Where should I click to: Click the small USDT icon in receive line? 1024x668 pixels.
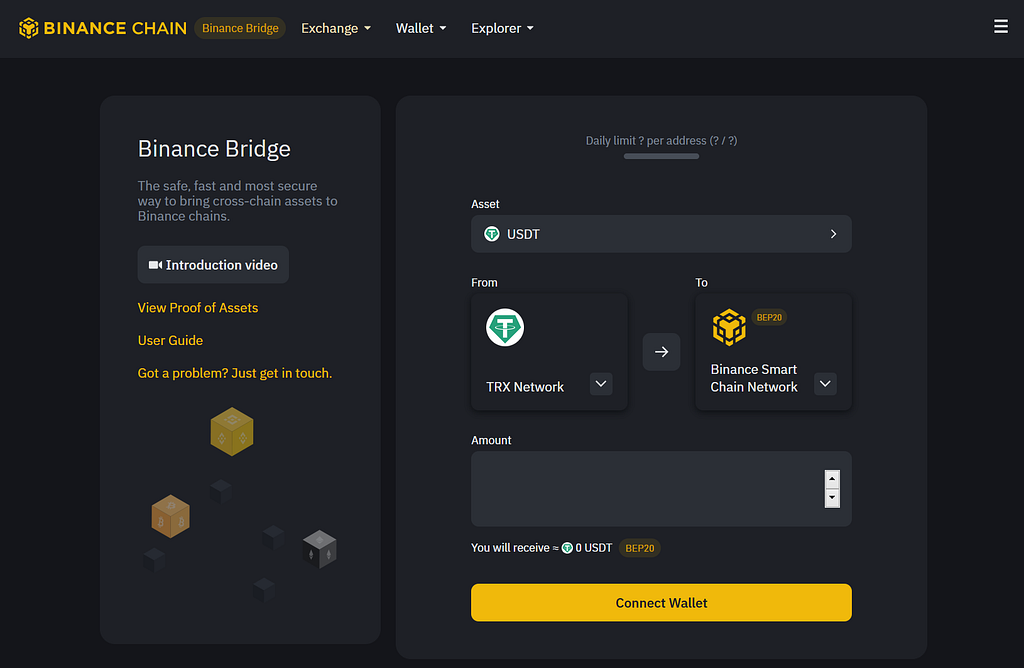point(567,548)
